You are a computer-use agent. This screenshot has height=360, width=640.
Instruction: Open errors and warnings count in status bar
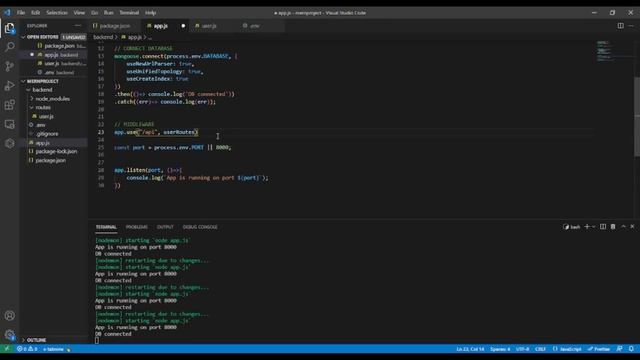click(x=27, y=349)
